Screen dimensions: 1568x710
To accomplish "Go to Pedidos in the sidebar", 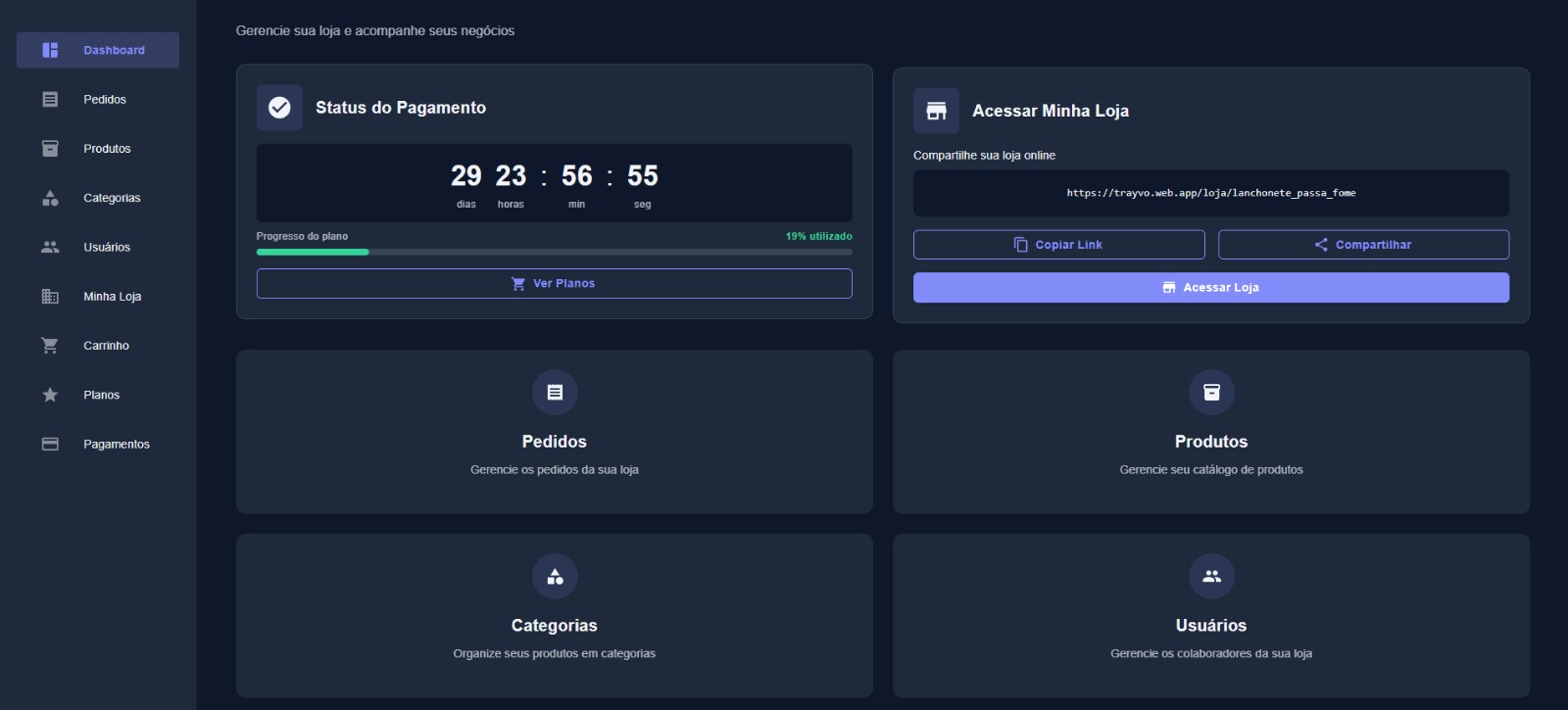I will pyautogui.click(x=98, y=99).
